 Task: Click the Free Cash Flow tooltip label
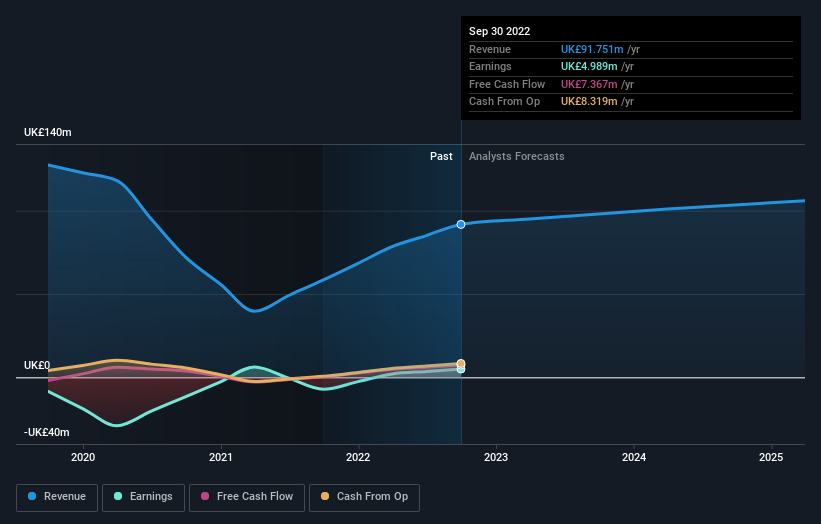point(507,84)
